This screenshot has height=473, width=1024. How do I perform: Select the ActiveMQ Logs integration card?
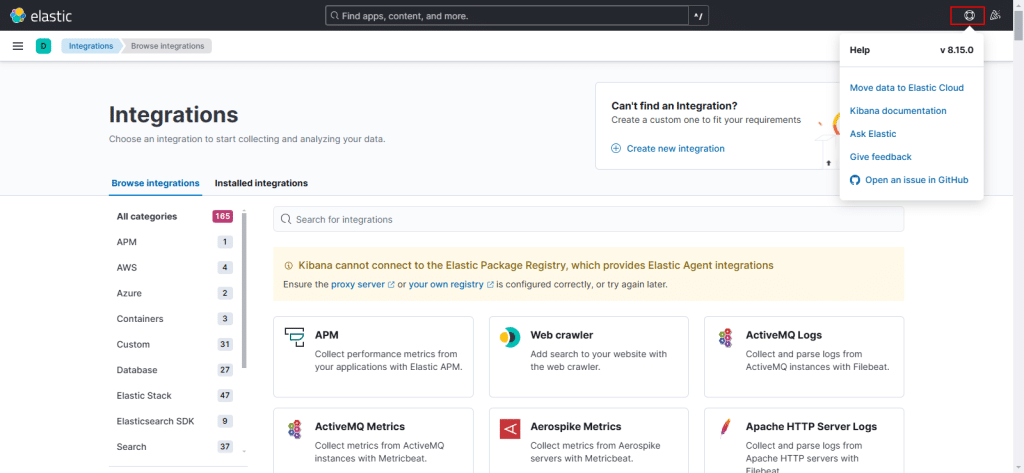pyautogui.click(x=804, y=356)
